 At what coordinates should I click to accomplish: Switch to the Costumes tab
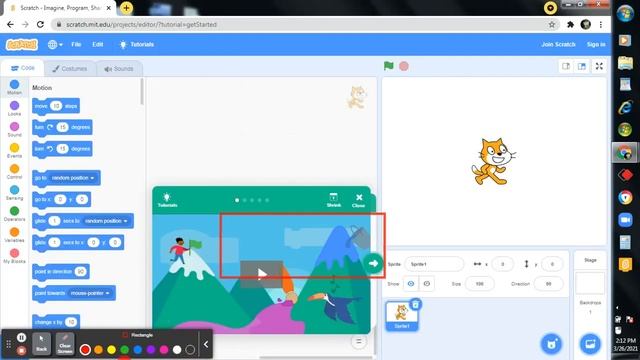[69, 69]
